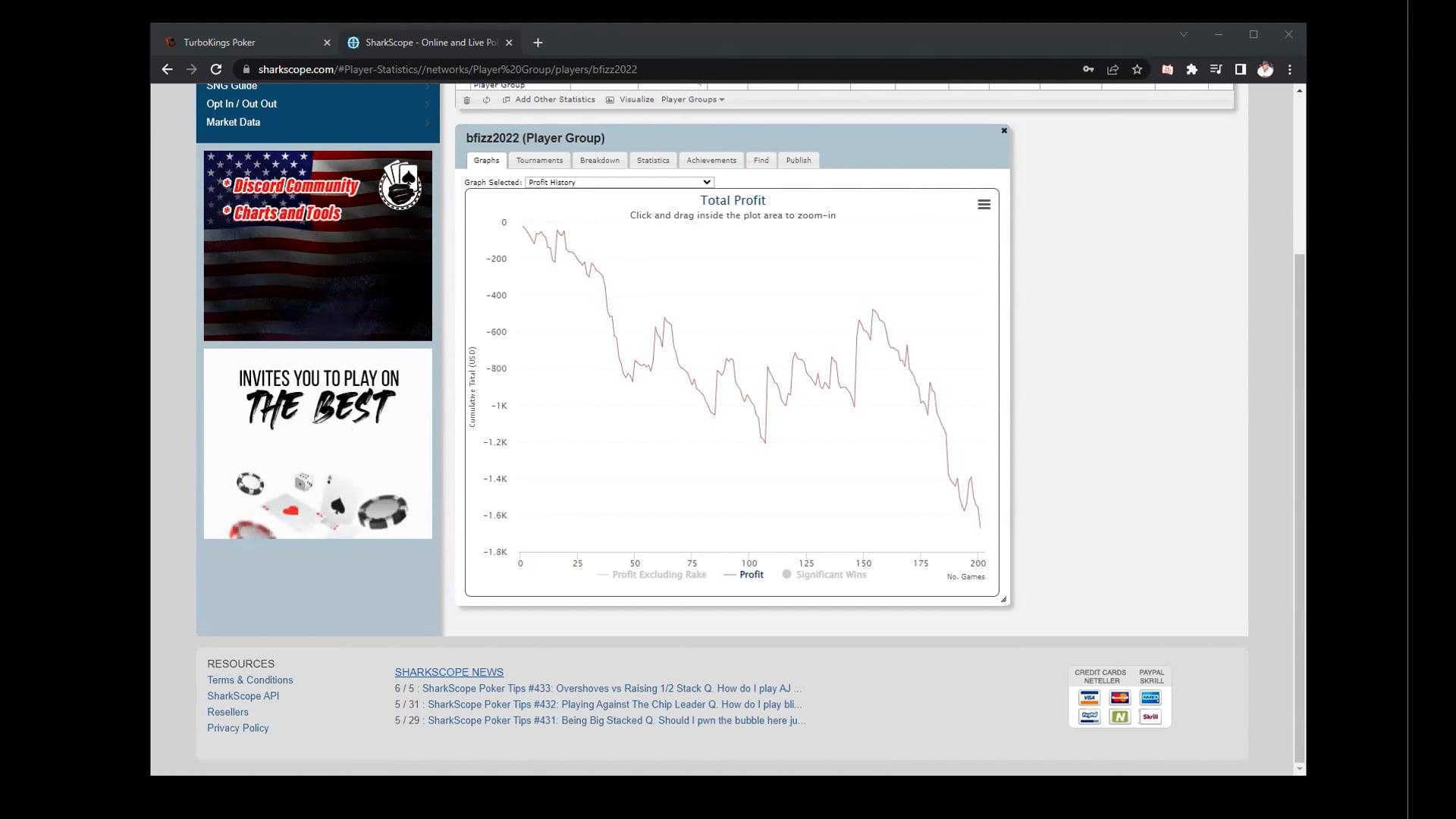Toggle Significant Wins legend series
The height and width of the screenshot is (819, 1456).
click(x=824, y=575)
